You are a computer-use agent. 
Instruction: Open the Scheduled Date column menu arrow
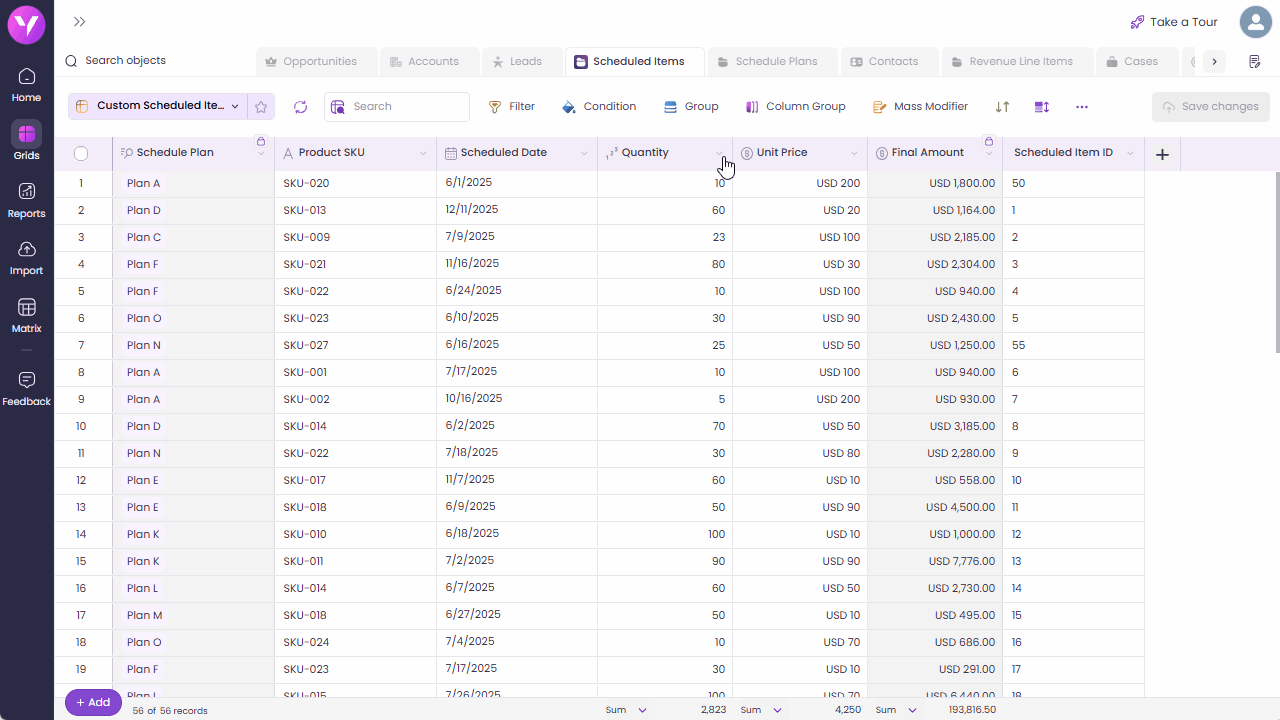(584, 154)
